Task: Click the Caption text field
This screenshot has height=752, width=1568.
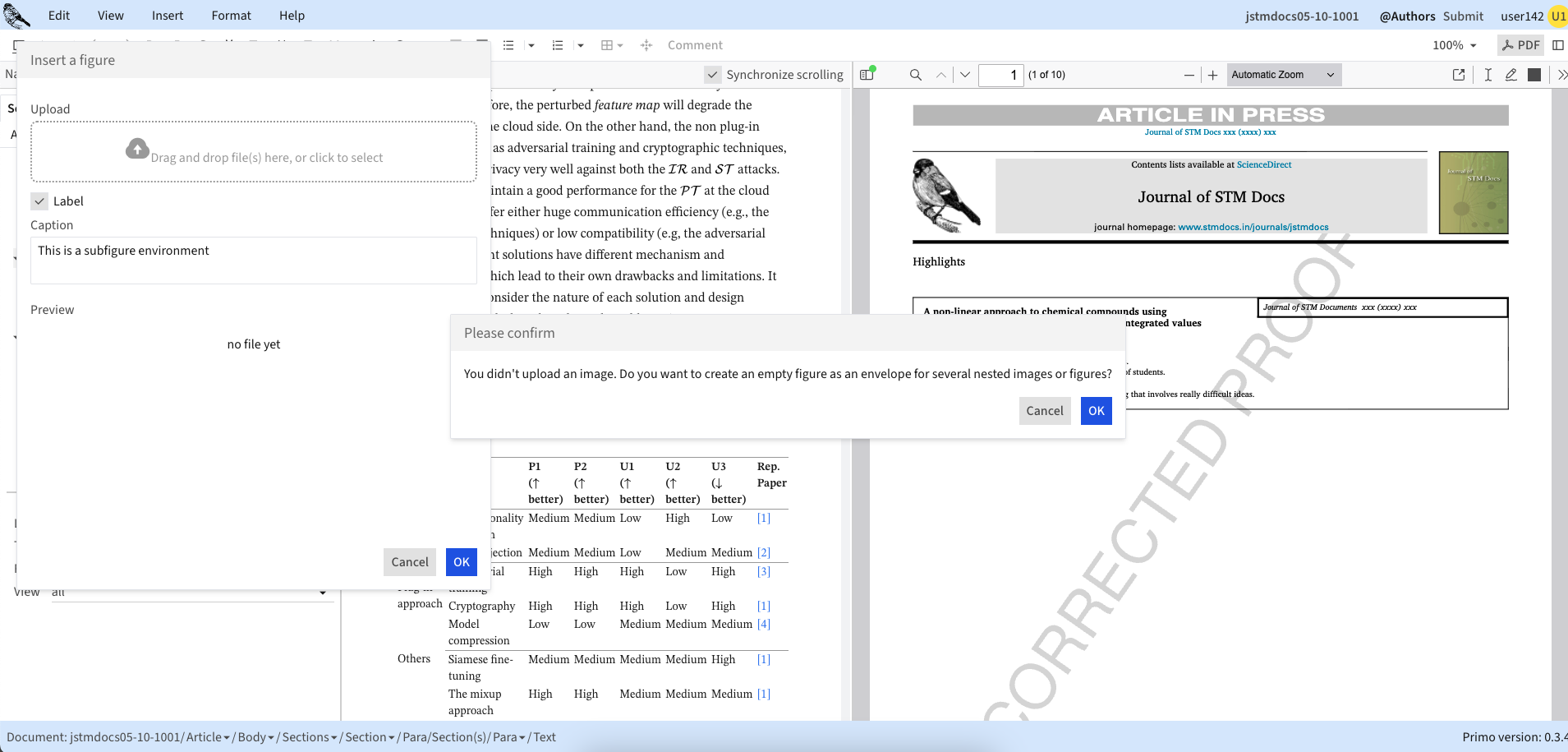Action: click(x=253, y=261)
